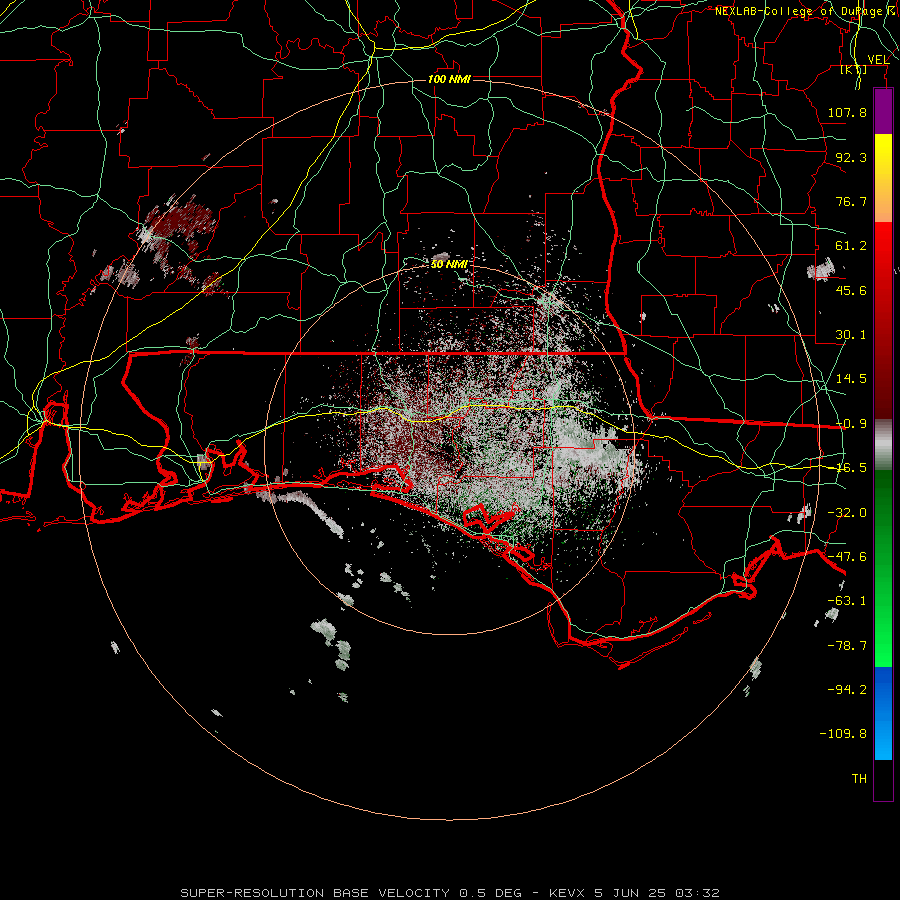Click the 100 NMI range ring label

[x=449, y=79]
